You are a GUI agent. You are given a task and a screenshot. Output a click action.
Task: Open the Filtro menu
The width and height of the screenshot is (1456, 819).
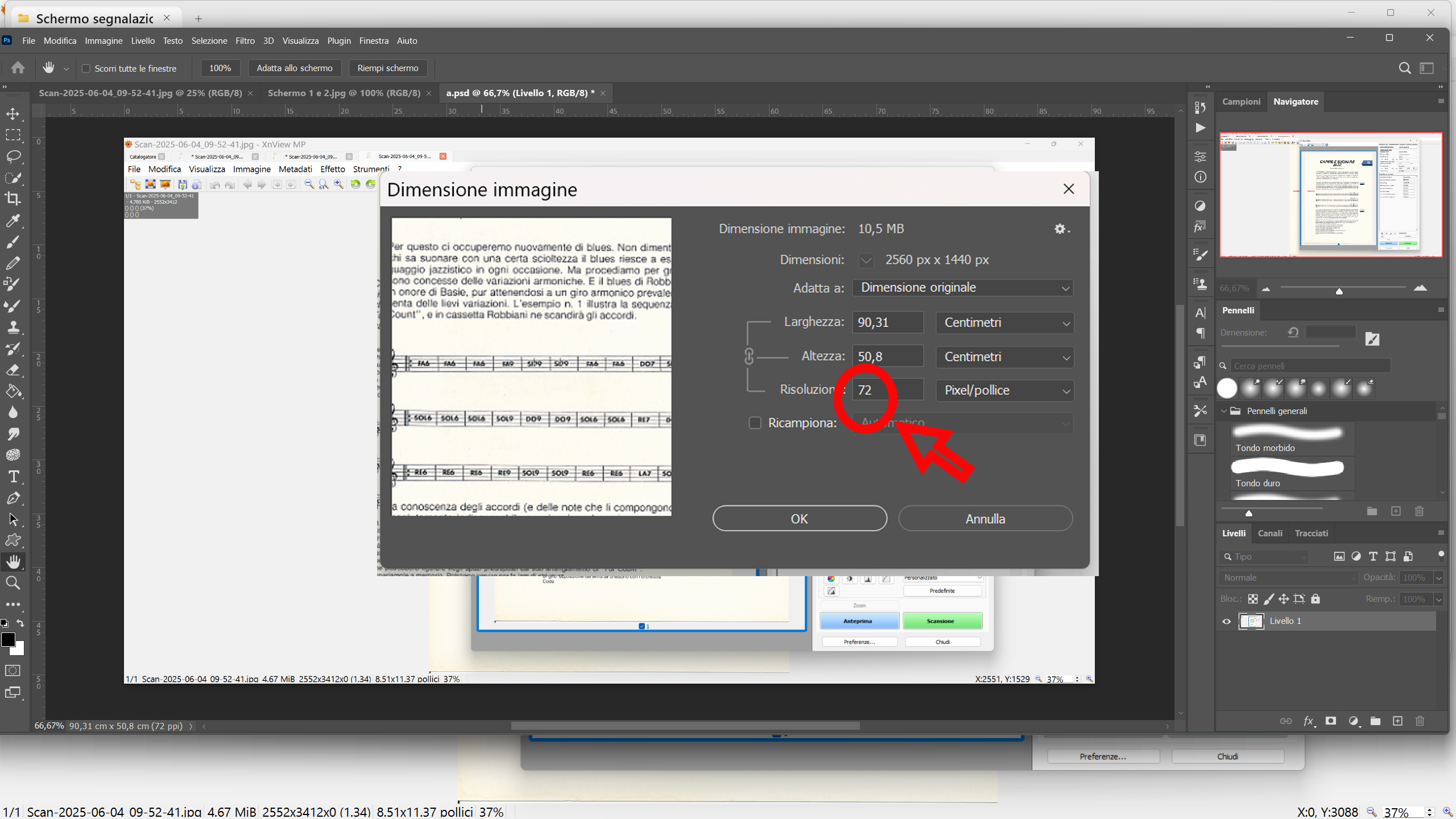coord(245,41)
